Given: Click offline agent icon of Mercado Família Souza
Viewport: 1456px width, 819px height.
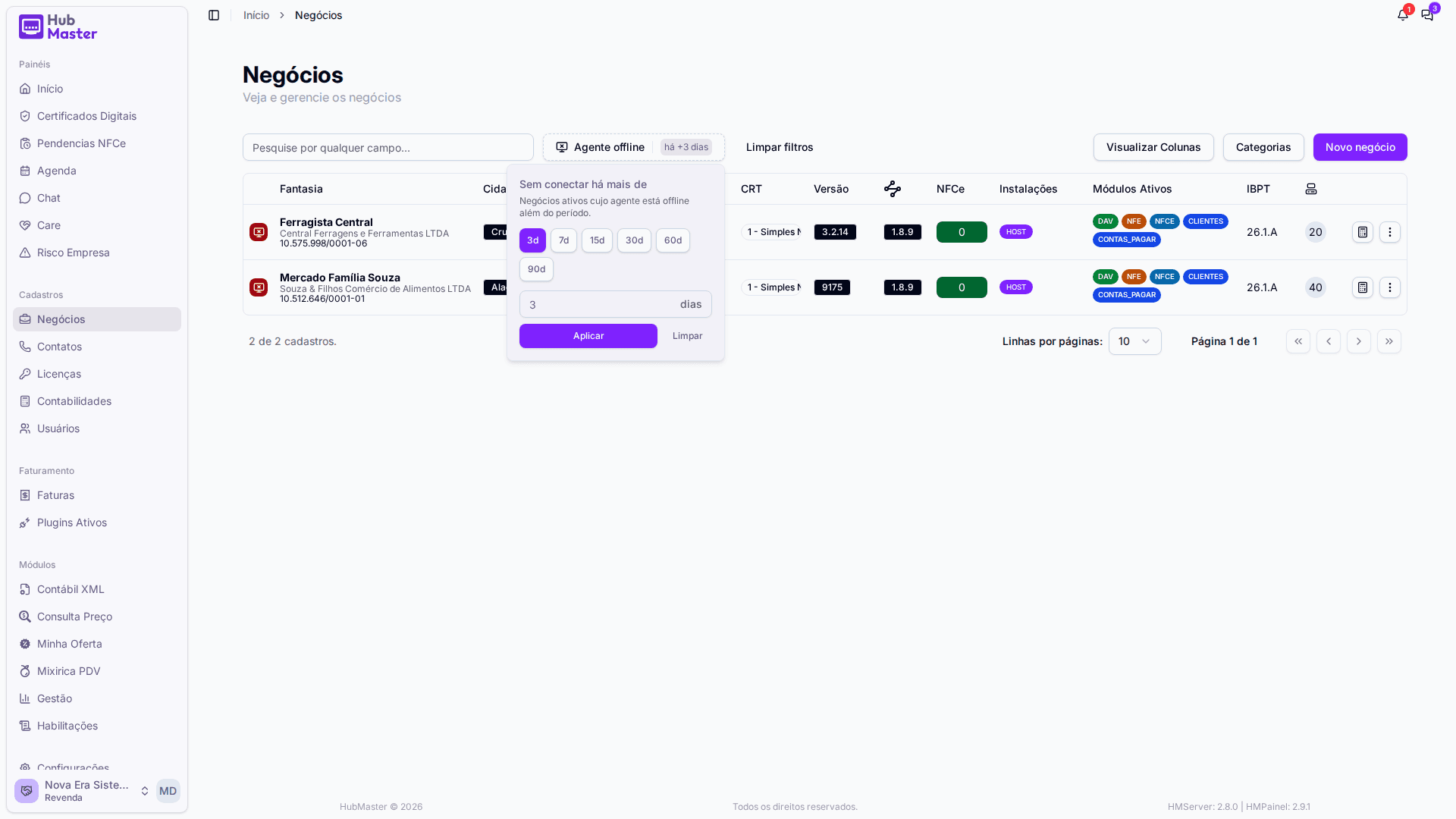Looking at the screenshot, I should pos(259,287).
